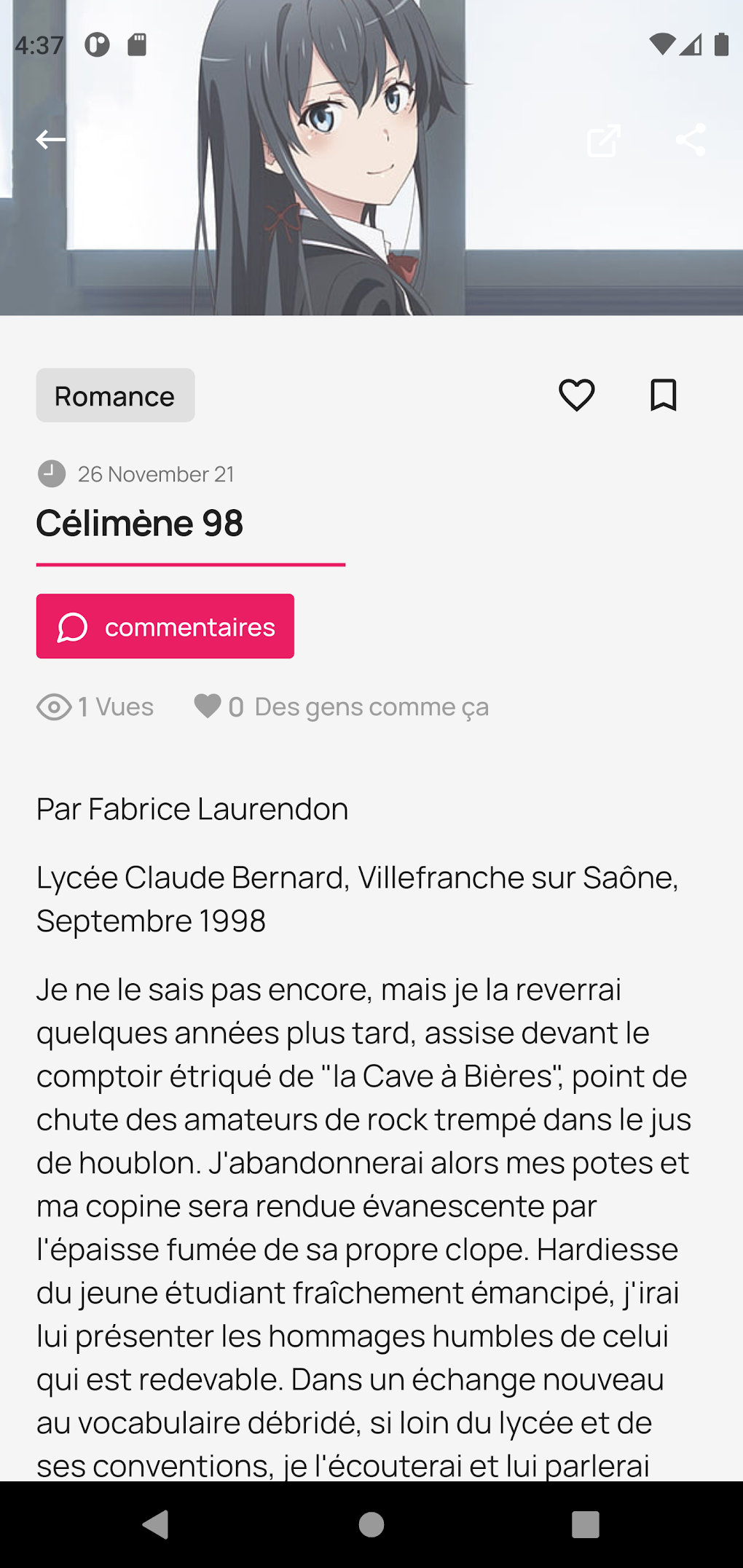Tap the eye views icon
Screen dimensions: 743x1568
tap(54, 706)
